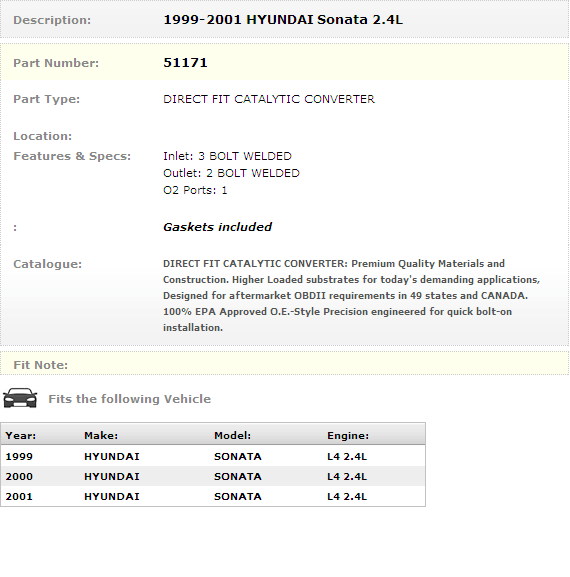Click the Year column header

pos(21,436)
